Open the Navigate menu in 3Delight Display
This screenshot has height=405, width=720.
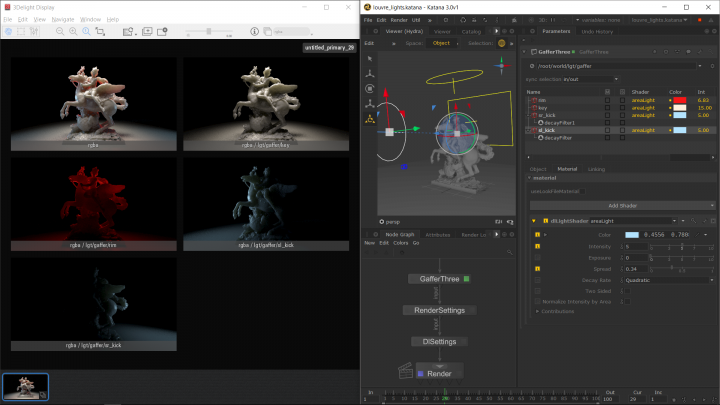coord(62,19)
